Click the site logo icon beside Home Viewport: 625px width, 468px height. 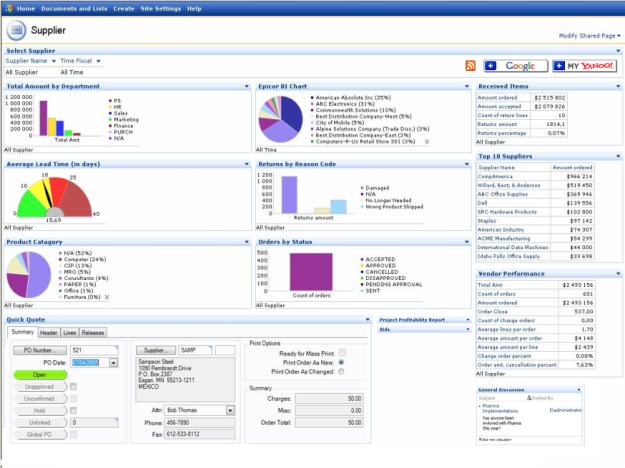pyautogui.click(x=9, y=8)
